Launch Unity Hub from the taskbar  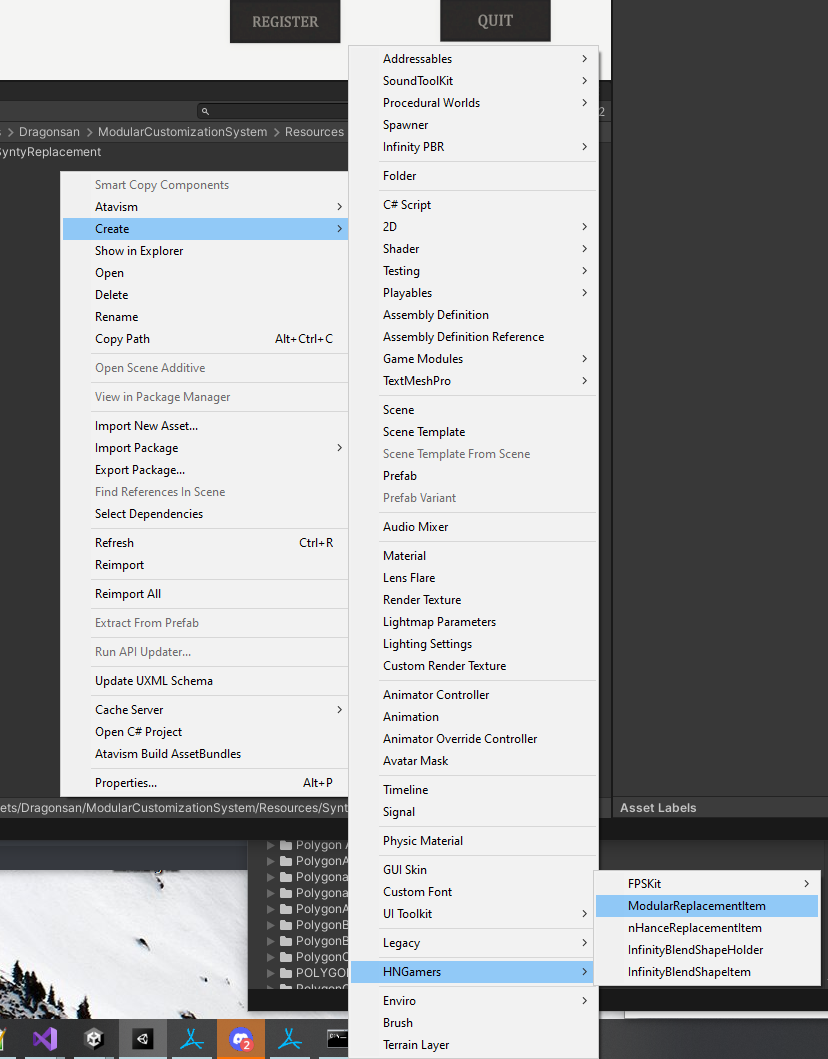click(x=94, y=1038)
